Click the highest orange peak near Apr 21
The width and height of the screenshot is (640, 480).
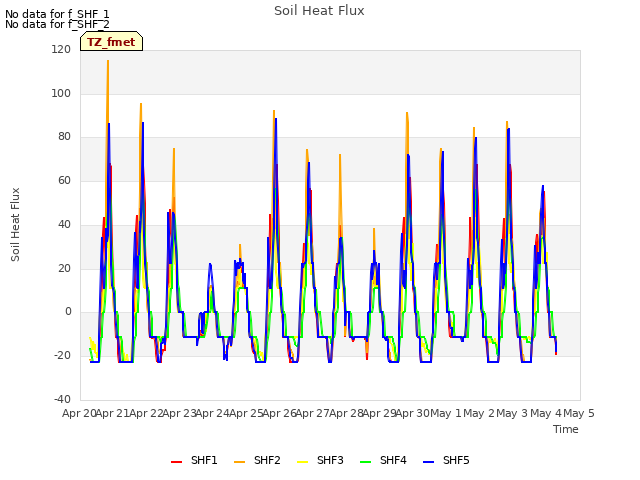(x=108, y=61)
